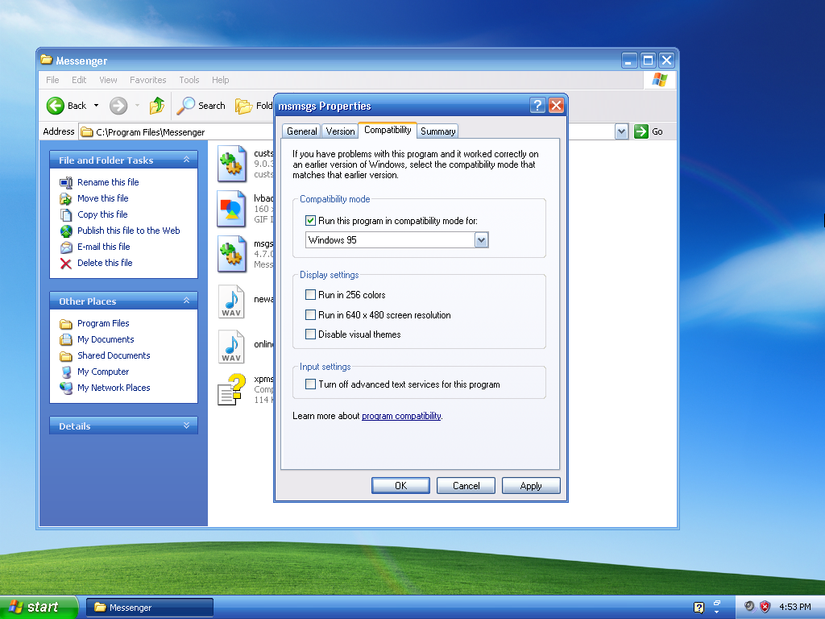The height and width of the screenshot is (619, 825).
Task: Enable Run in 256 colors
Action: [310, 295]
